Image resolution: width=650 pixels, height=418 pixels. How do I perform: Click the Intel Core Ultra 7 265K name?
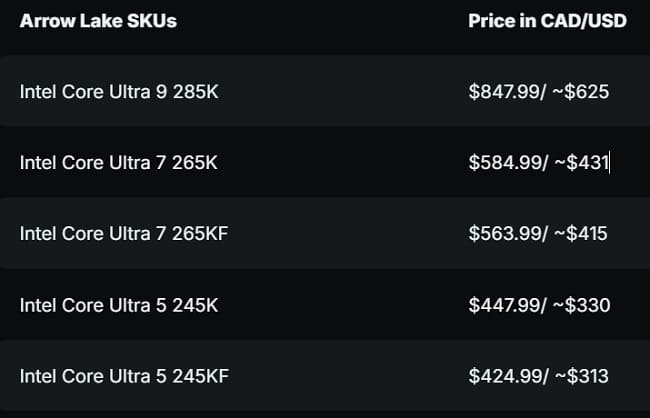119,163
